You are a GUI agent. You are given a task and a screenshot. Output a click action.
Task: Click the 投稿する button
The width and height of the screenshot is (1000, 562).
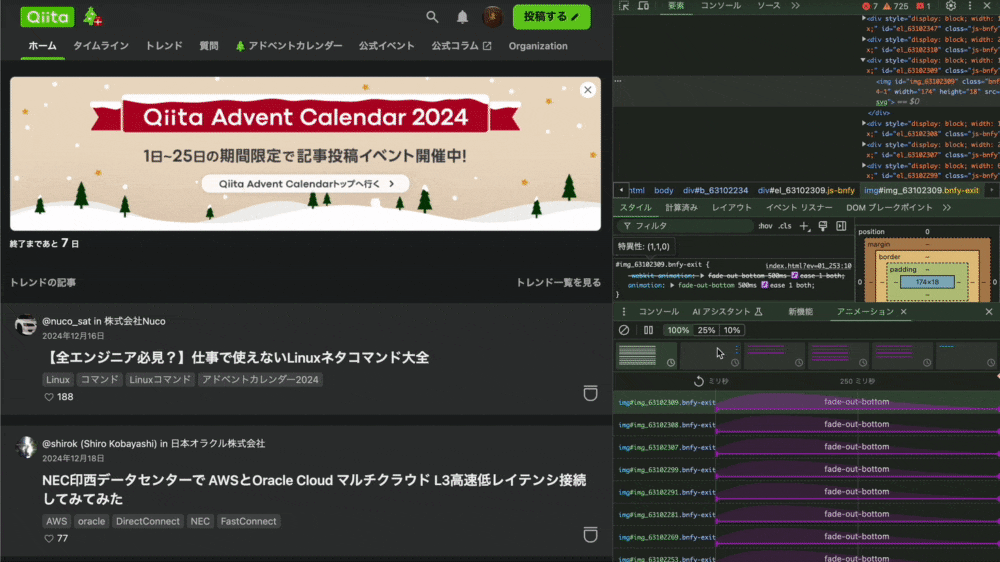[x=552, y=17]
